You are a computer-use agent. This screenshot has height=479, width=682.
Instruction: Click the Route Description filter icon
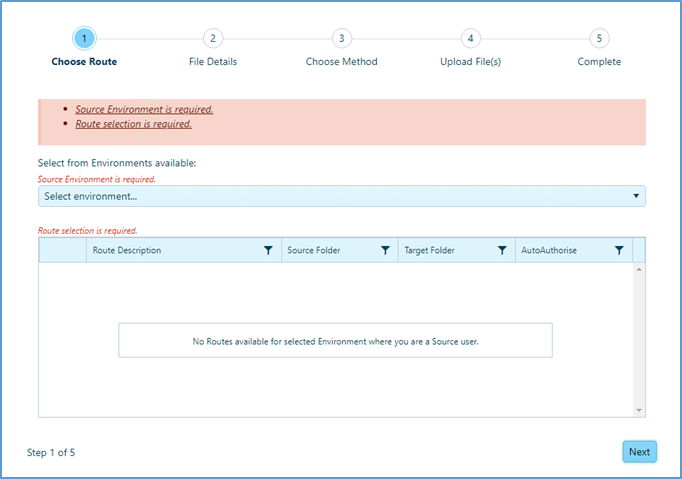(x=268, y=251)
